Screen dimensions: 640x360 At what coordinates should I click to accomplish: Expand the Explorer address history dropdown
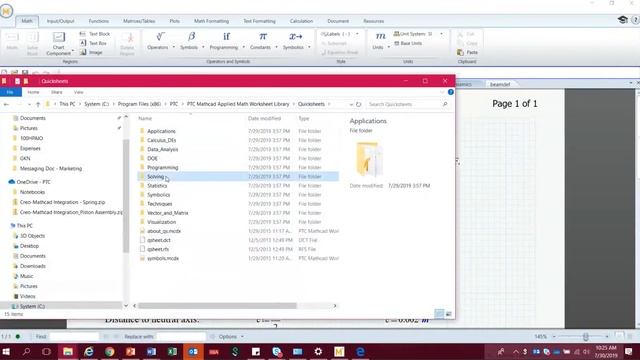point(351,104)
